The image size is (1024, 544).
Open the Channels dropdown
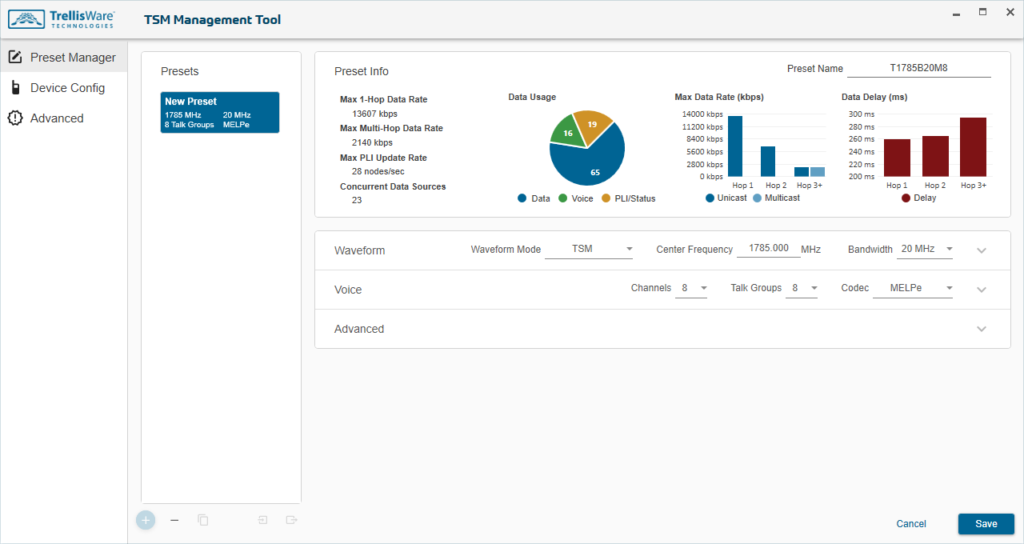(692, 289)
